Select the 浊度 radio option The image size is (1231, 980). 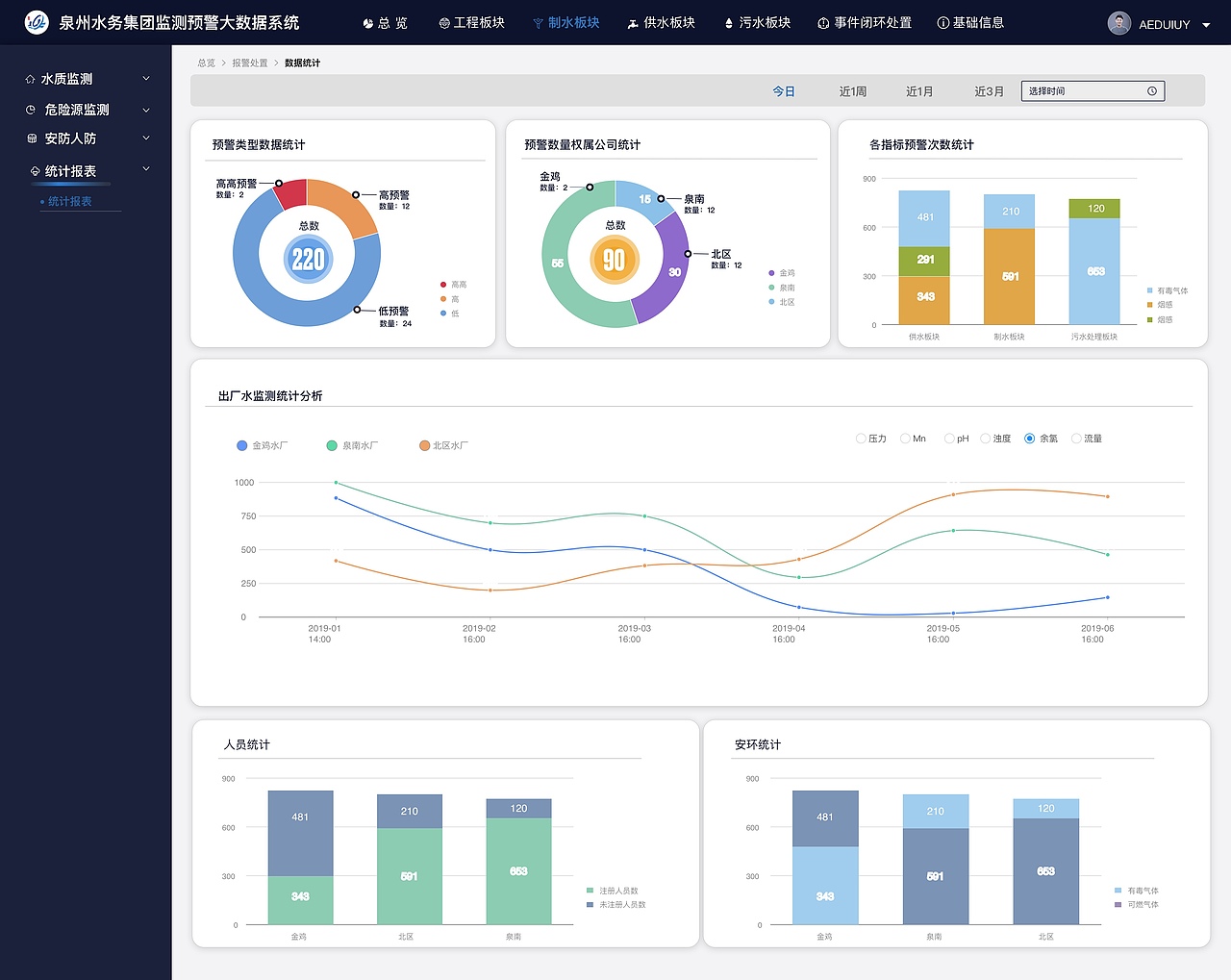point(986,439)
